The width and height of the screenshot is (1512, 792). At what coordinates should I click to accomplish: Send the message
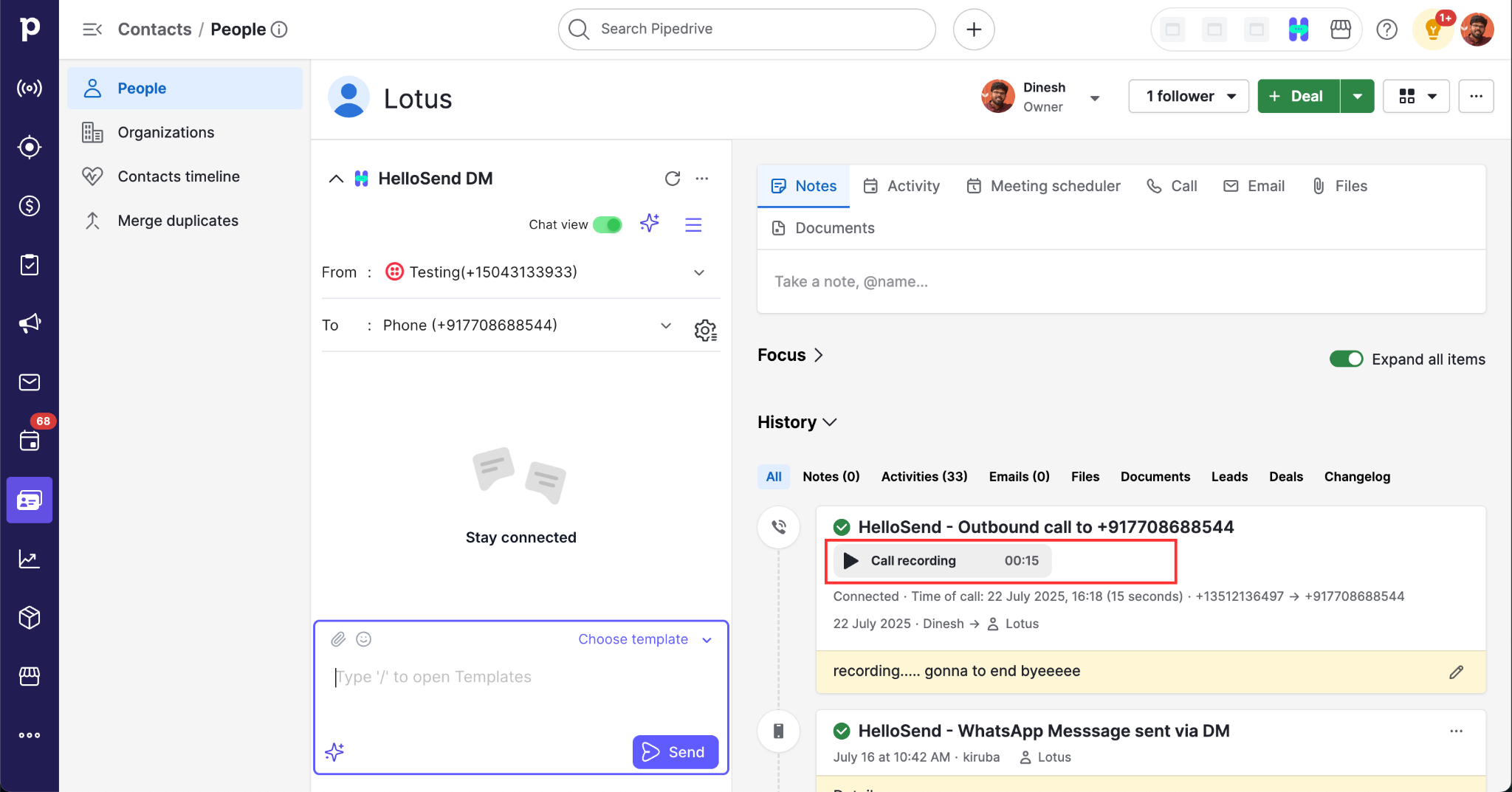tap(675, 752)
